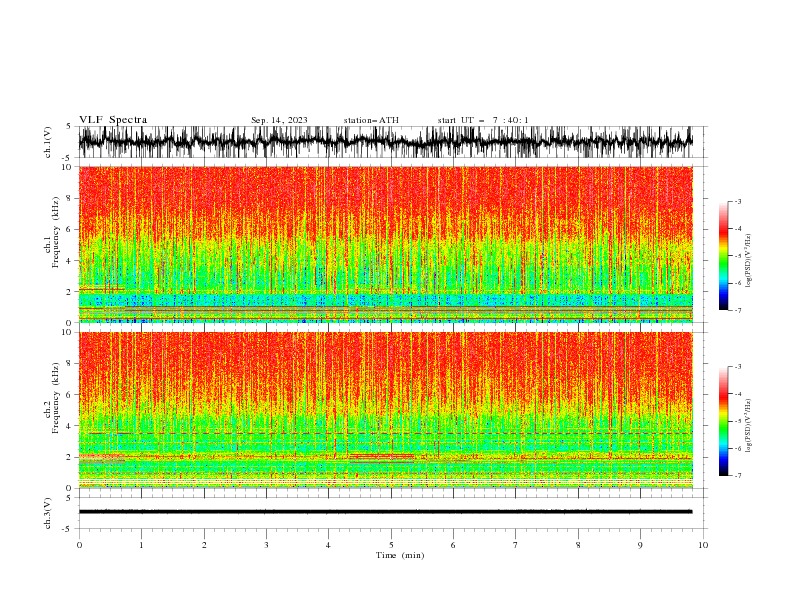Image resolution: width=792 pixels, height=612 pixels.
Task: Click the date "Sep. 14, 2023"
Action: pos(279,120)
